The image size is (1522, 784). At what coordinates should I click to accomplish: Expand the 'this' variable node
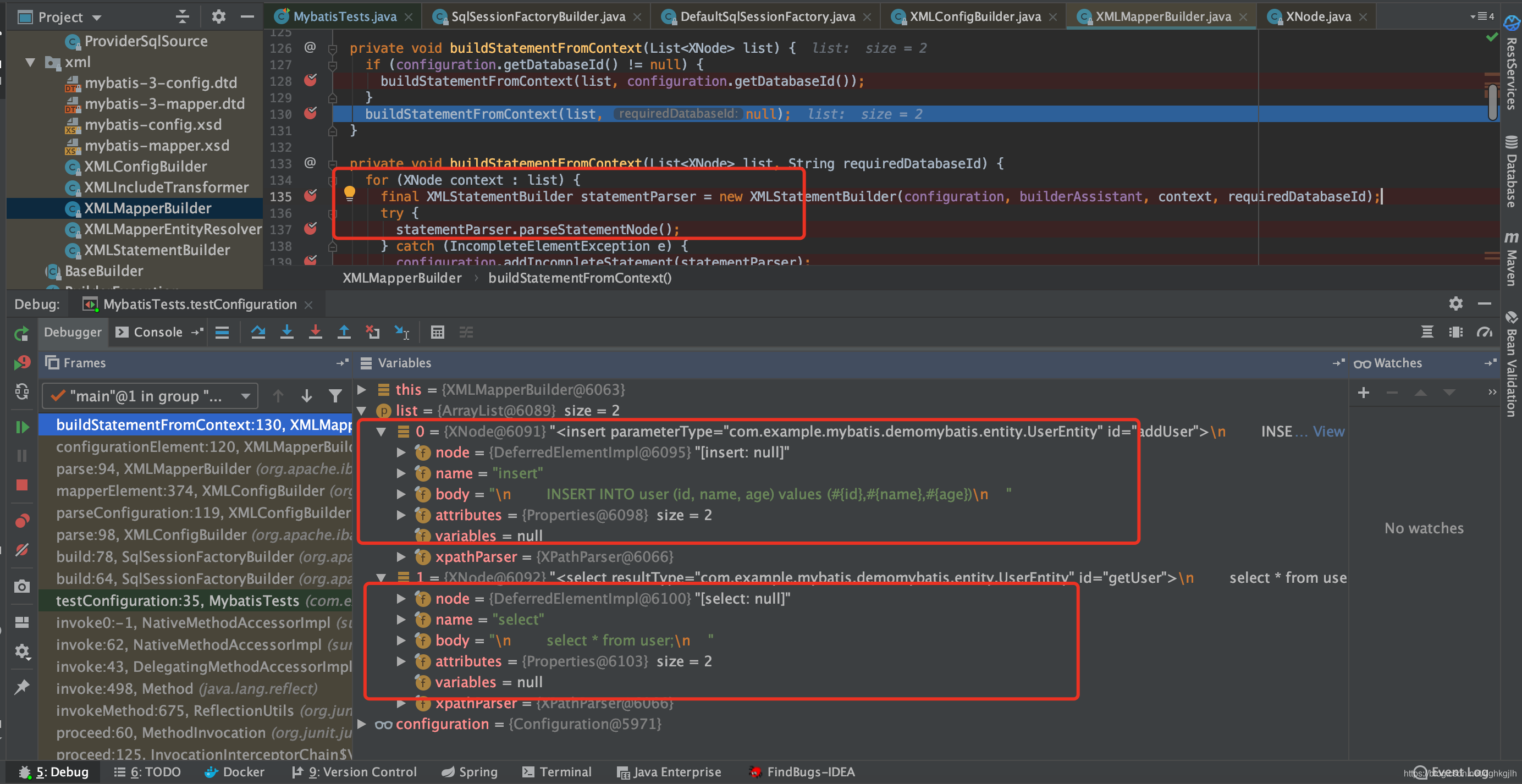[362, 389]
